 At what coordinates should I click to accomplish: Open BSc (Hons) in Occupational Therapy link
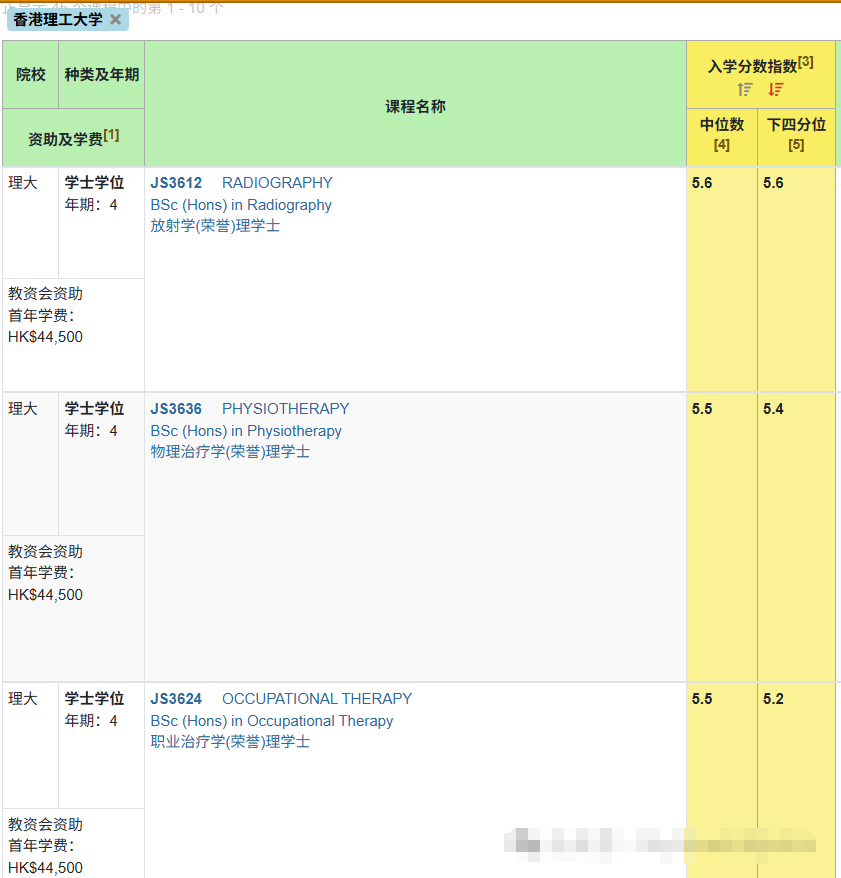272,721
